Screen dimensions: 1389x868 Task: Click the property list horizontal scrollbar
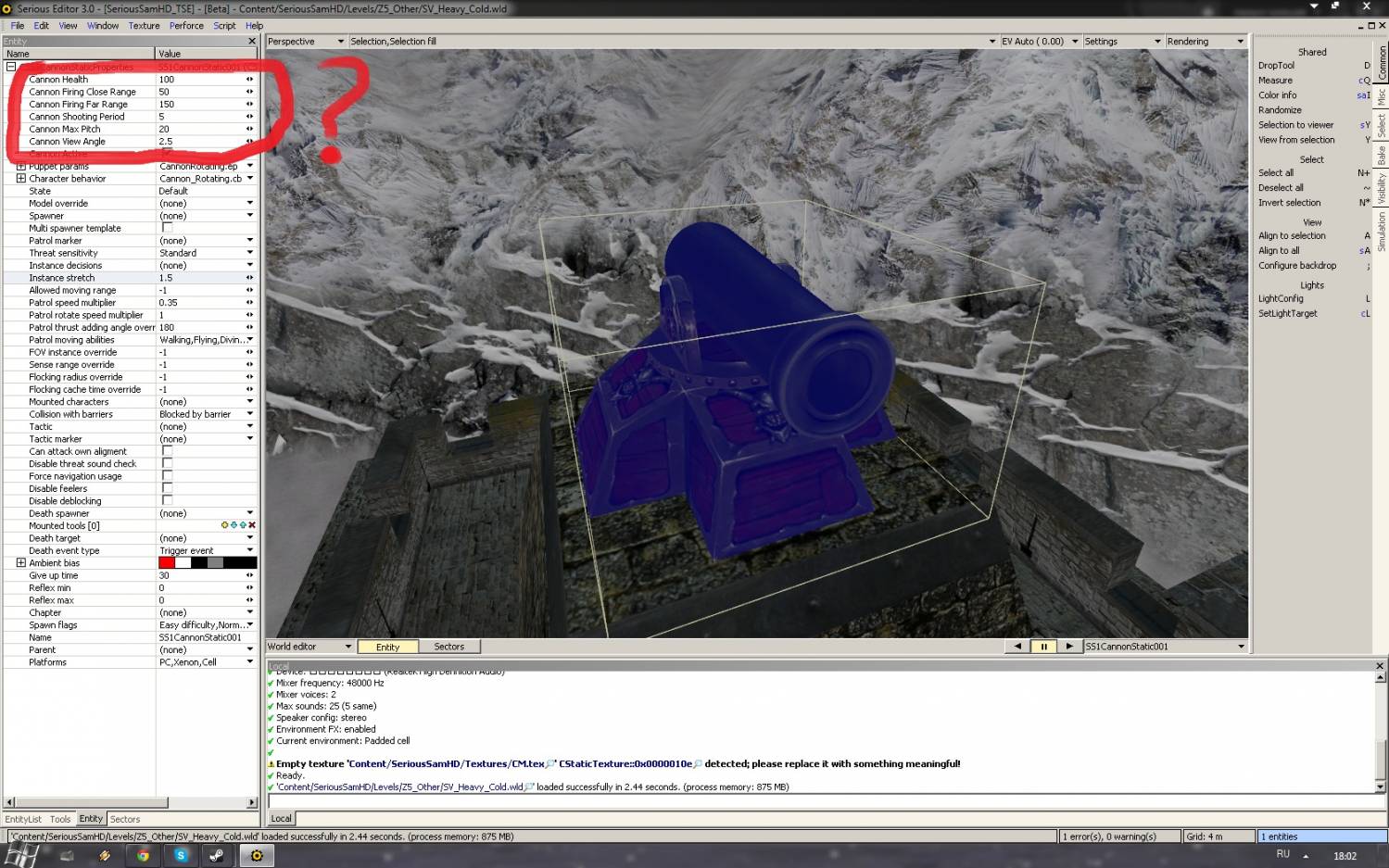coord(131,802)
